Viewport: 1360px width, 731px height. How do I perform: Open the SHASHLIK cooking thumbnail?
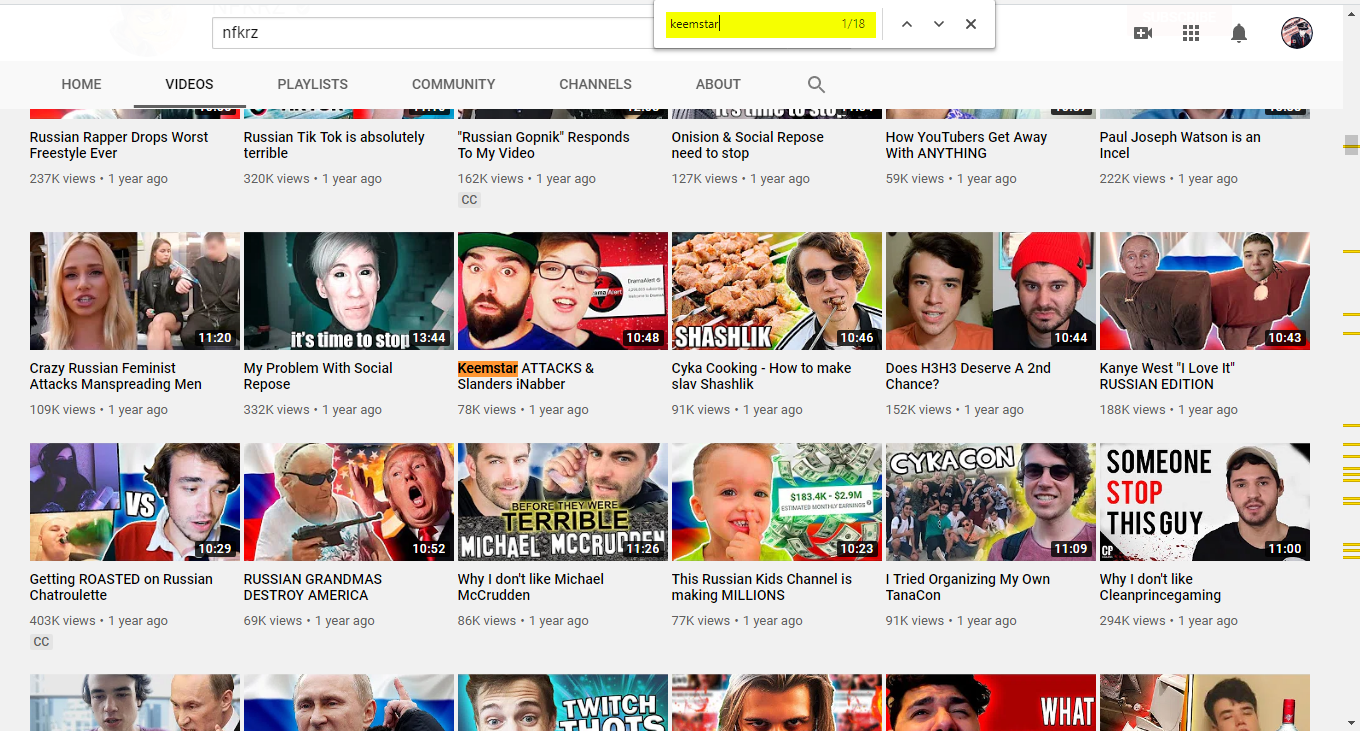(777, 291)
